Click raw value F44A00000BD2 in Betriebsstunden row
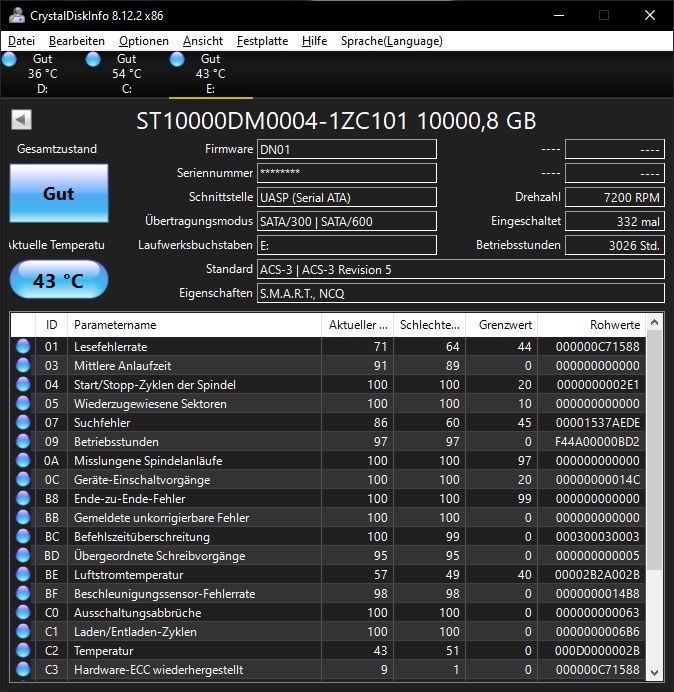The height and width of the screenshot is (692, 674). pyautogui.click(x=597, y=441)
